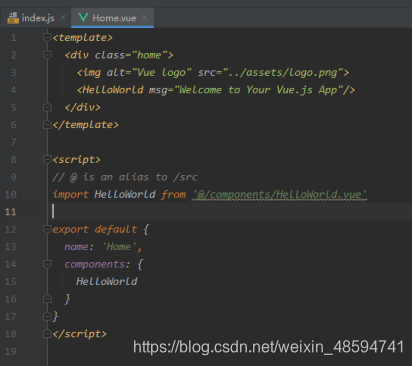Click the "Welcome to Your Vue.js App" message string
The height and width of the screenshot is (366, 413).
click(258, 90)
